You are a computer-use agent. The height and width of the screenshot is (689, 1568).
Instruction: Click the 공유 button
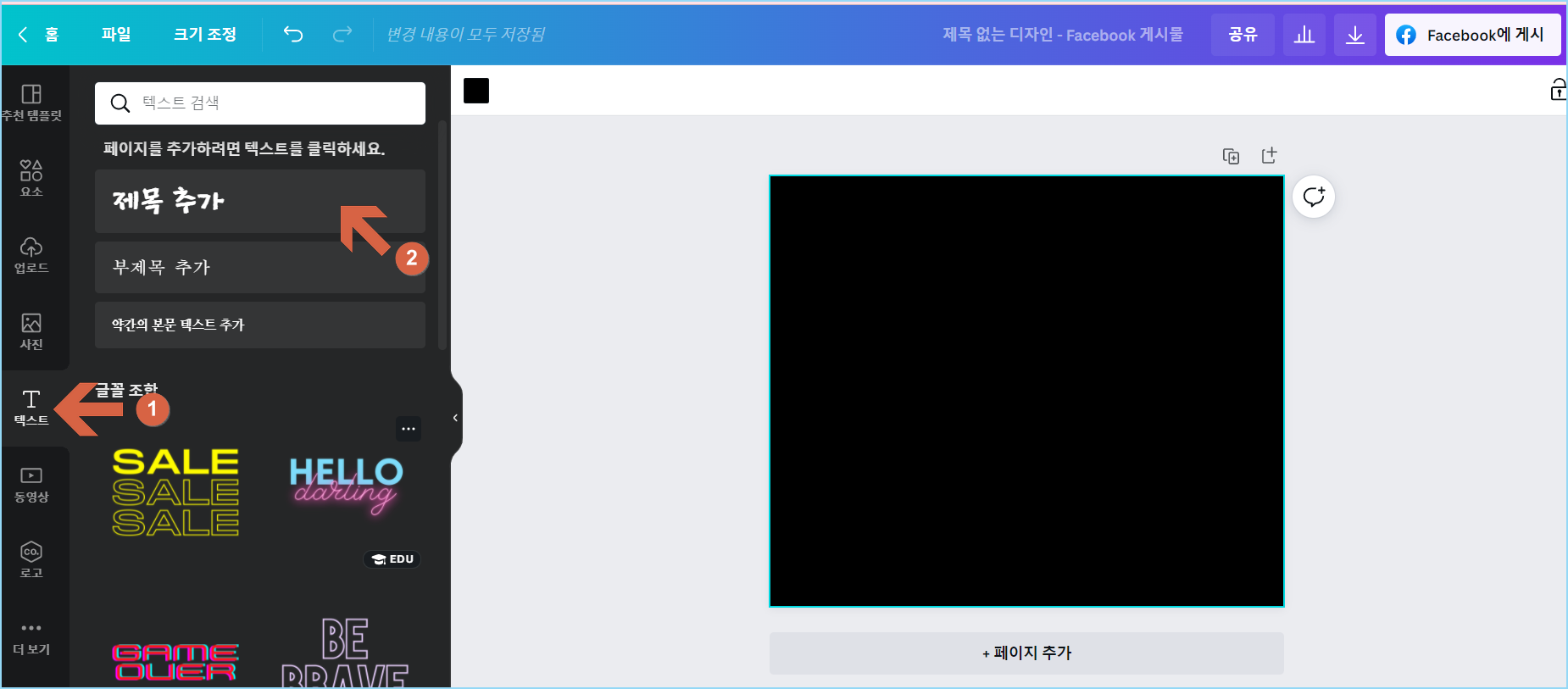[x=1243, y=35]
